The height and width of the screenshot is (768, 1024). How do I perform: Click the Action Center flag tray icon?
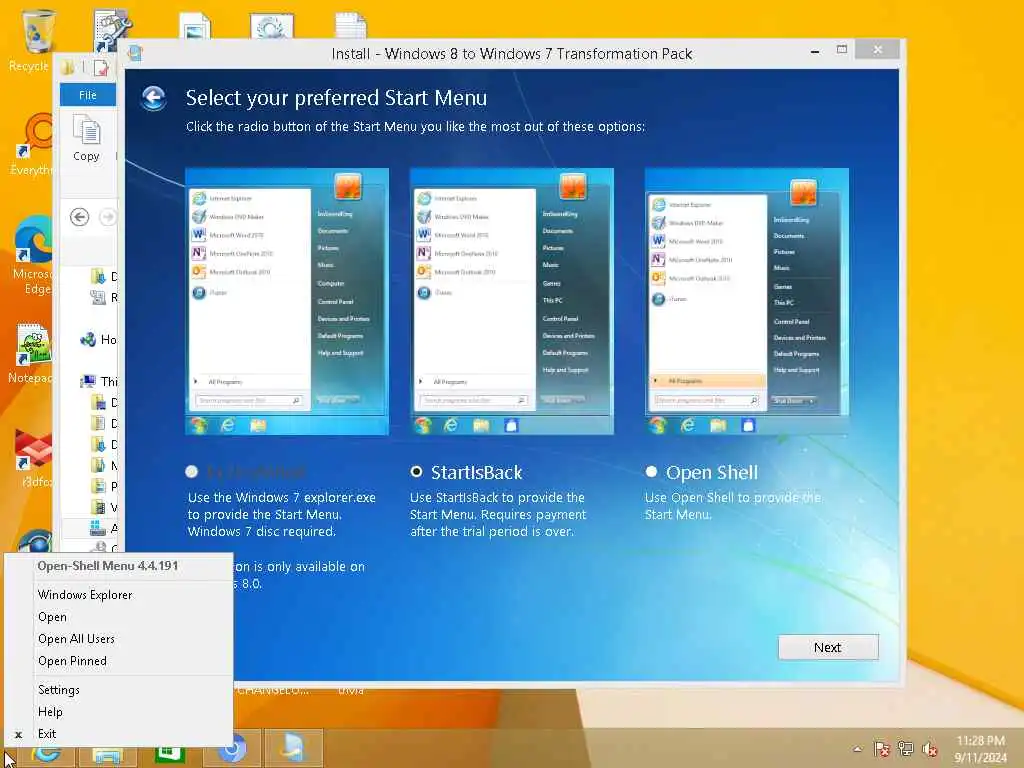(x=882, y=749)
